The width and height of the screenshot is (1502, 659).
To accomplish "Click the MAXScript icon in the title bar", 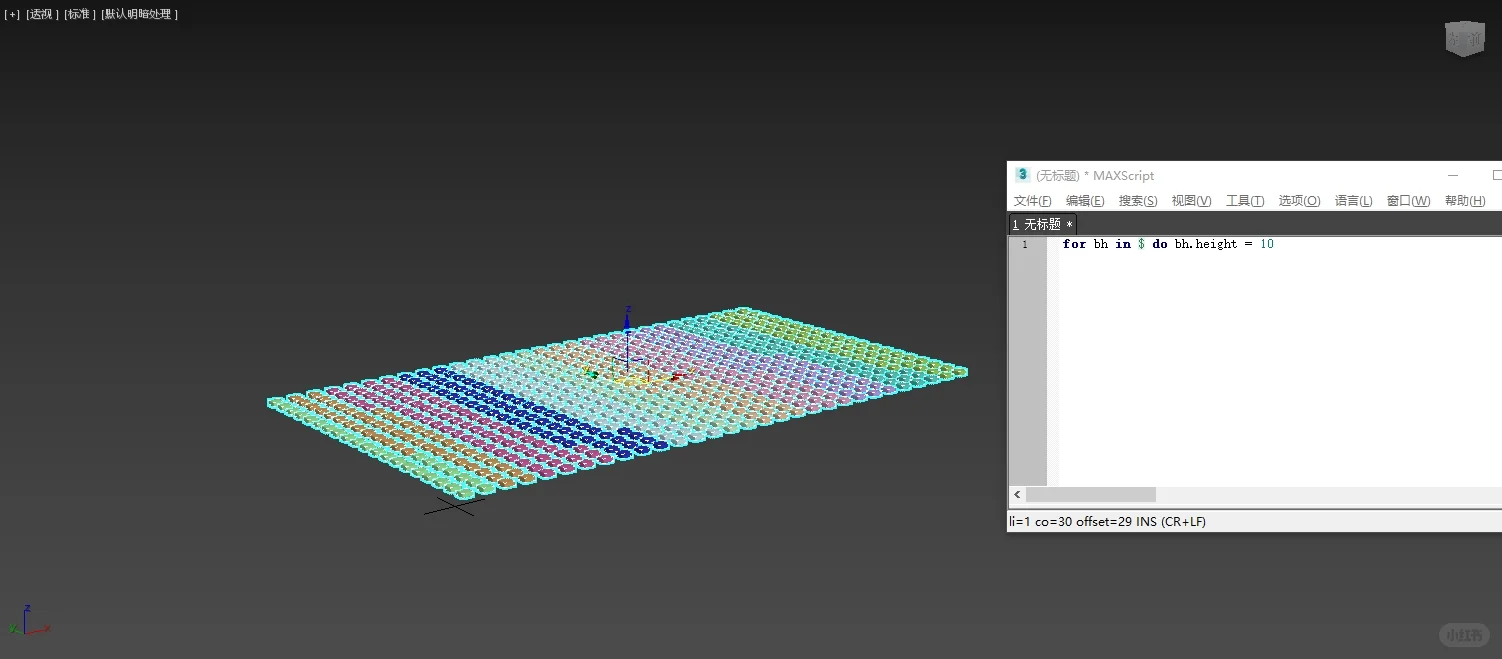I will pyautogui.click(x=1022, y=175).
